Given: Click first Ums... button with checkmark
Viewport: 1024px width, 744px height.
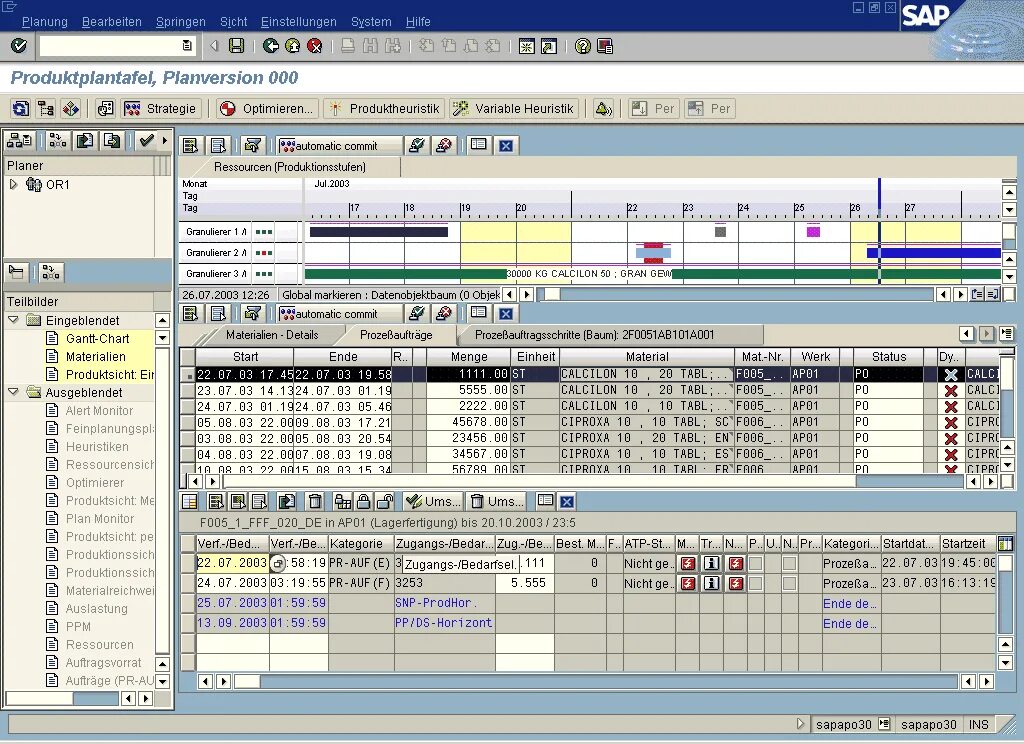Looking at the screenshot, I should click(x=432, y=502).
